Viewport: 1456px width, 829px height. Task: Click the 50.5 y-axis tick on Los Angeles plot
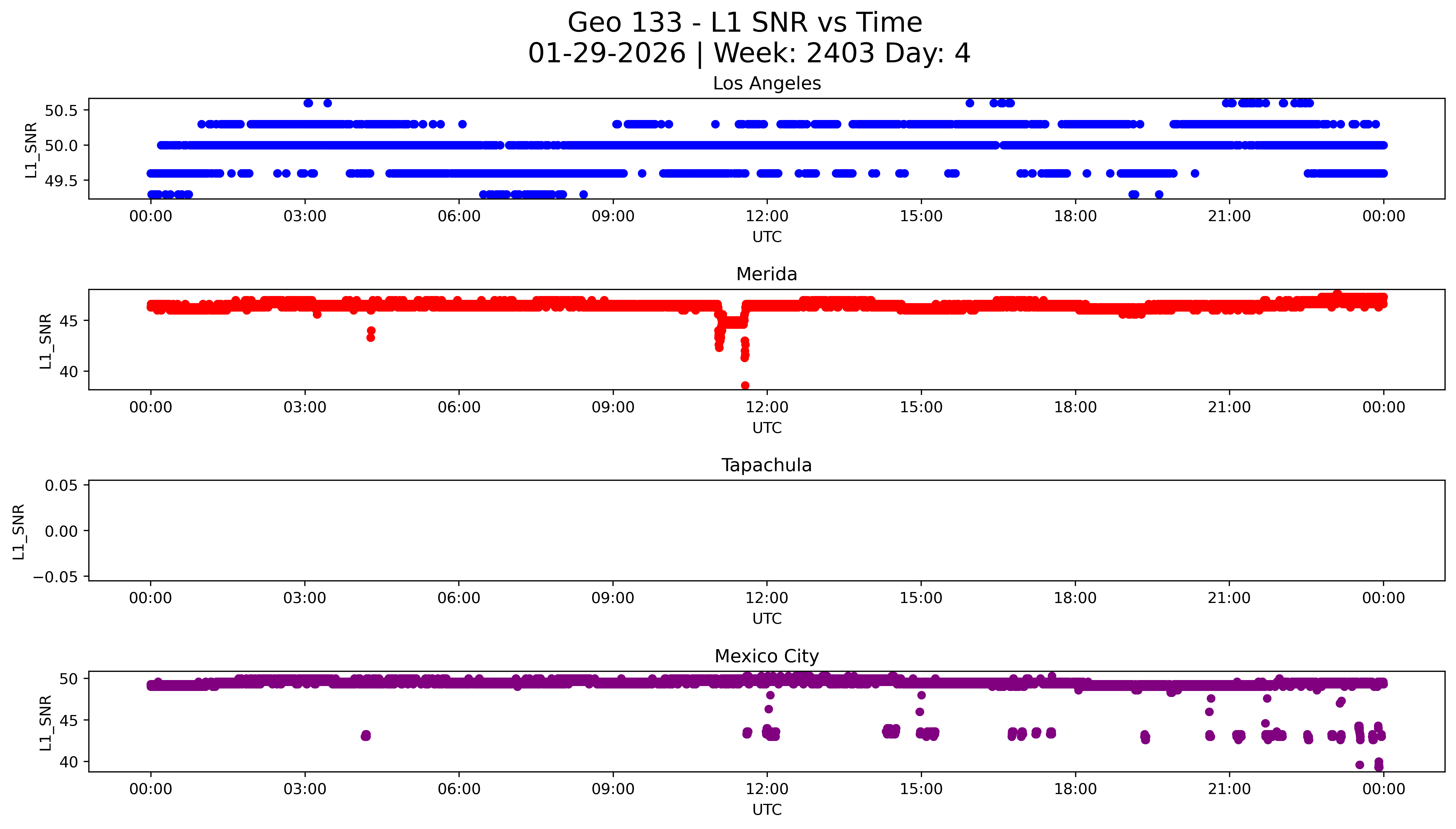point(61,110)
